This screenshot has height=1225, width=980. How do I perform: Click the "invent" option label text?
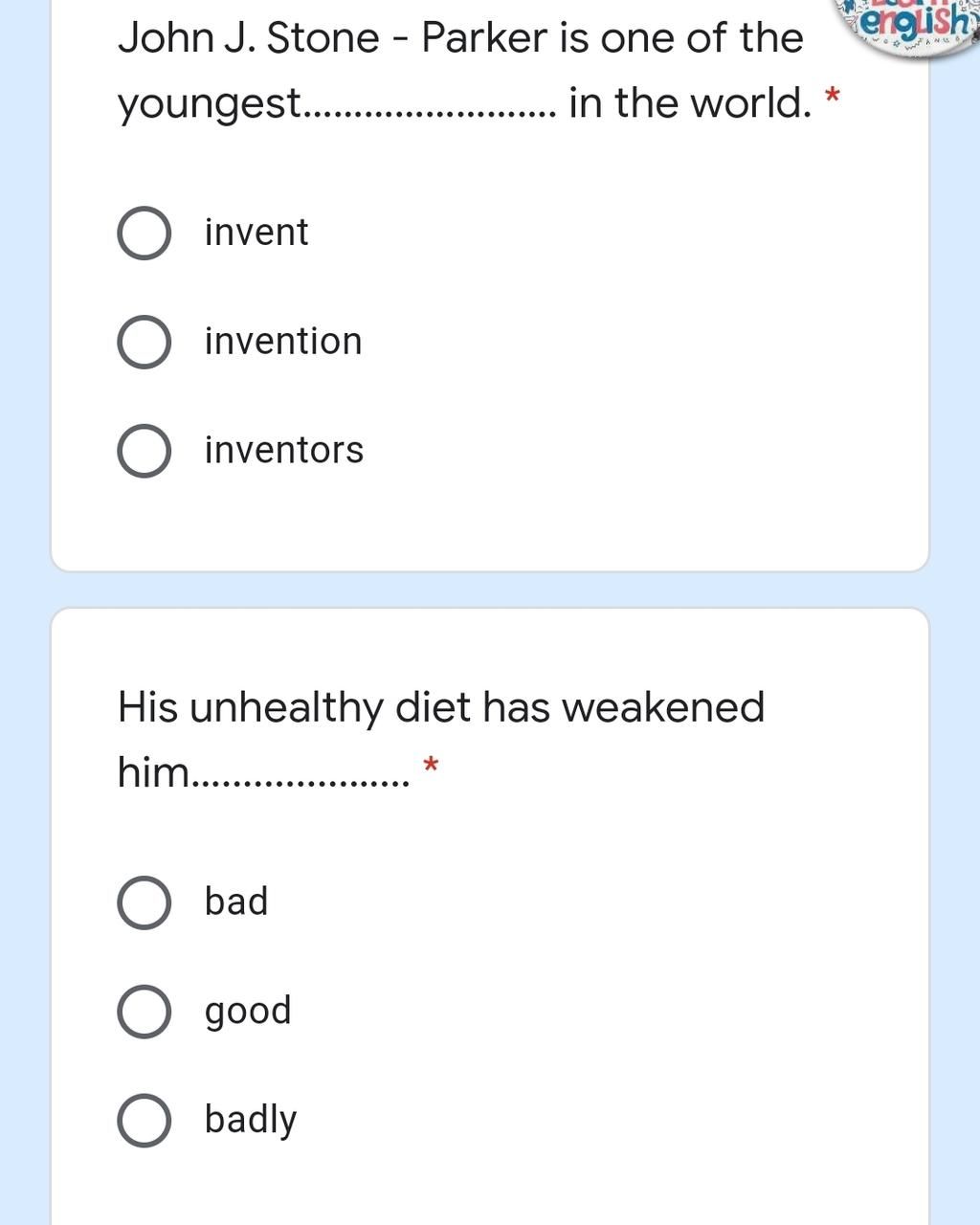coord(256,233)
